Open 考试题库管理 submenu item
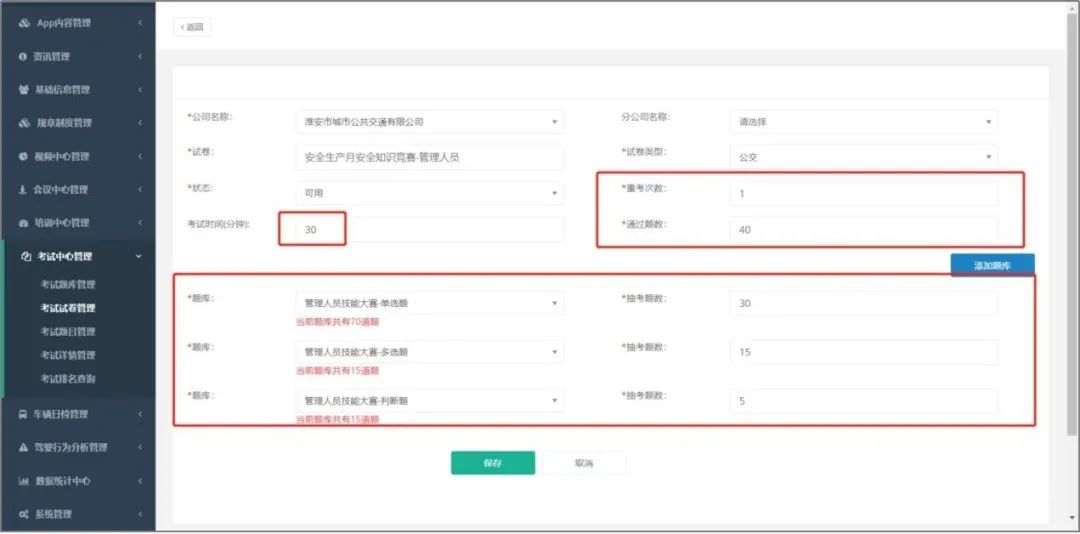The width and height of the screenshot is (1080, 534). point(68,285)
